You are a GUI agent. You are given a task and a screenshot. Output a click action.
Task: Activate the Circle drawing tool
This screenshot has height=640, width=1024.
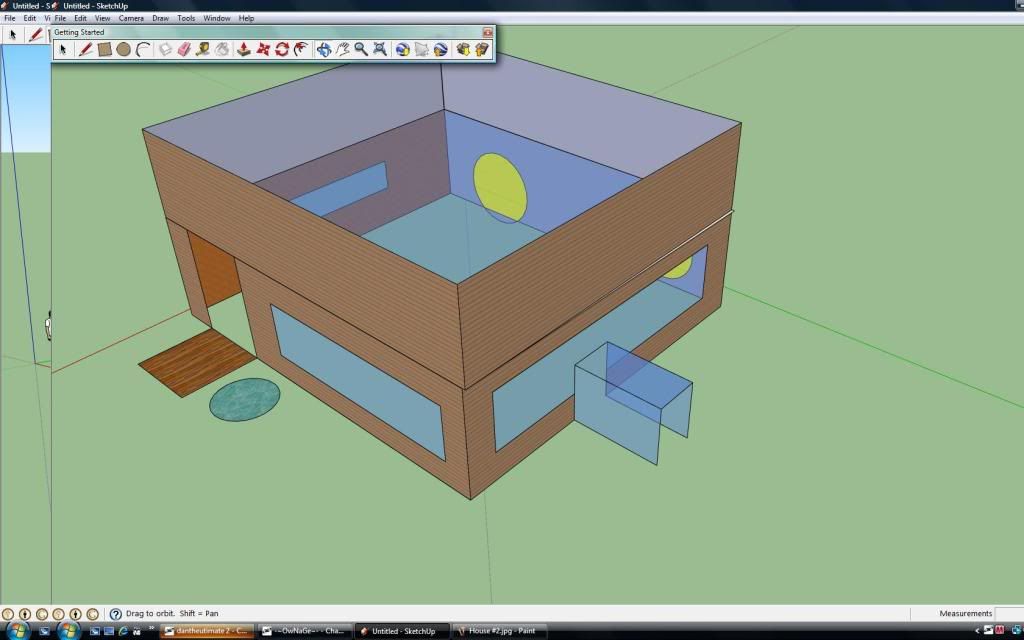tap(123, 49)
